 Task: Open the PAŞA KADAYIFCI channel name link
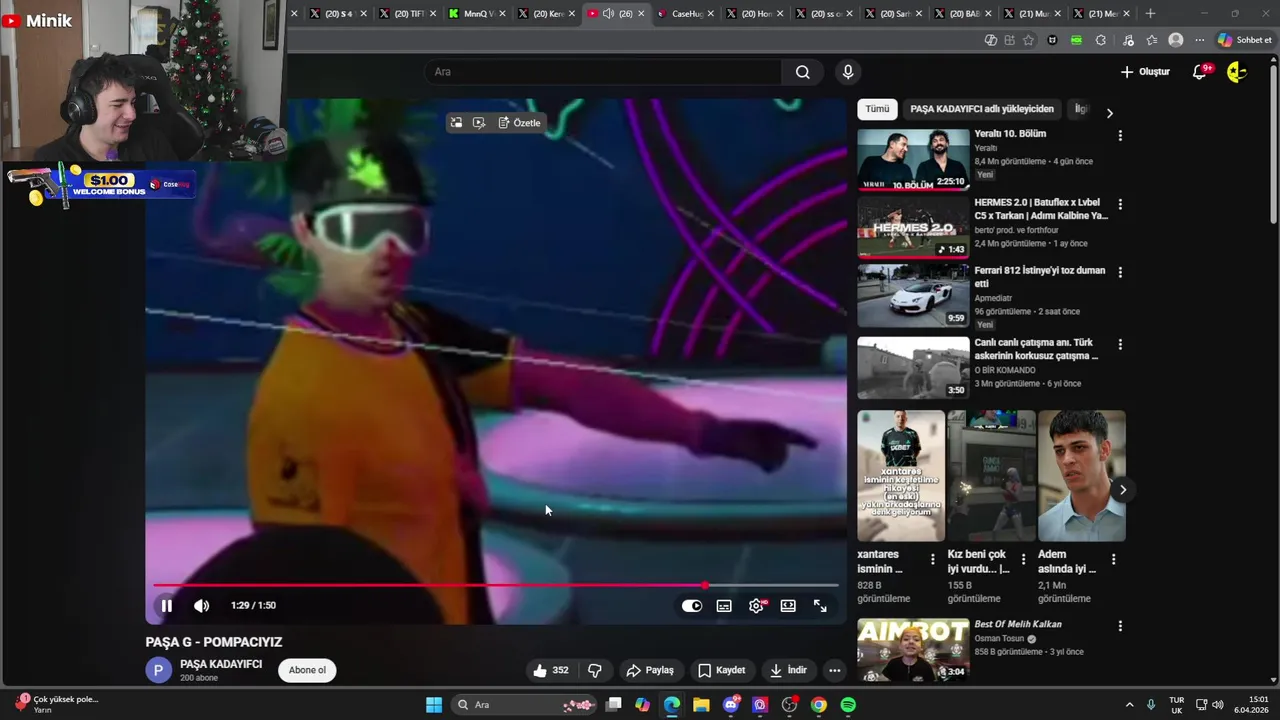(x=221, y=664)
